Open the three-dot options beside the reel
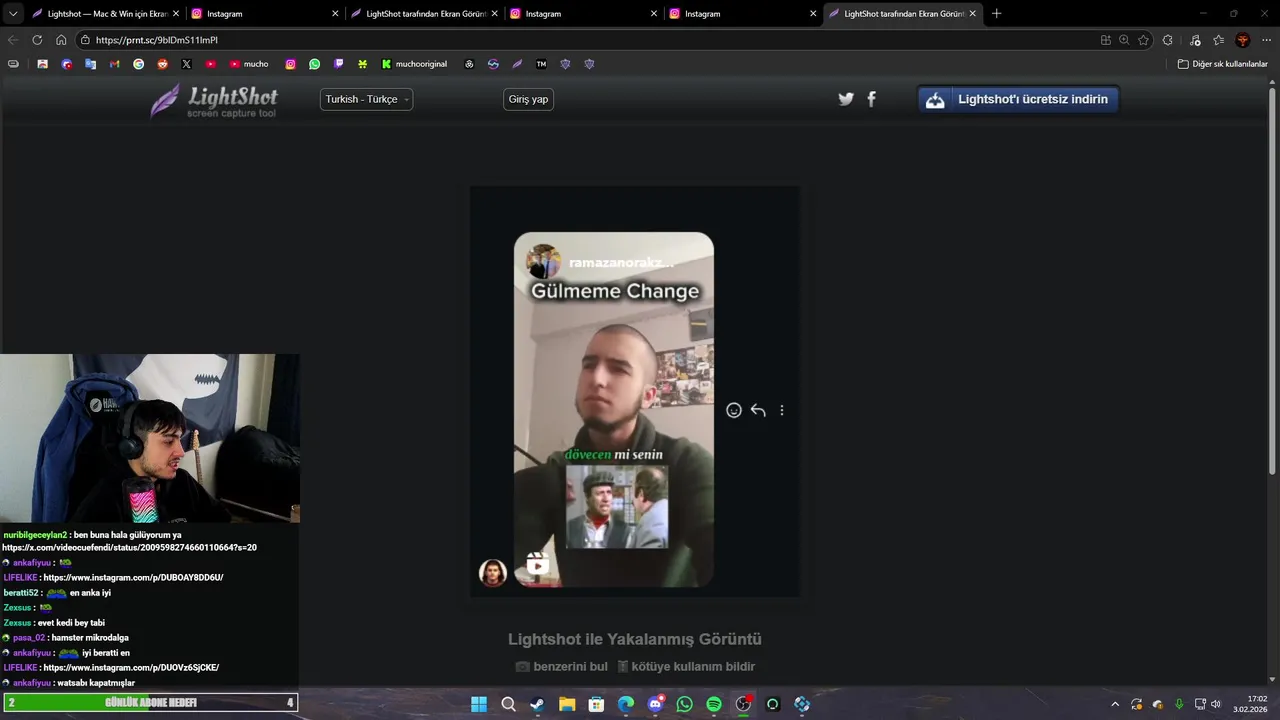This screenshot has height=720, width=1280. coord(782,410)
